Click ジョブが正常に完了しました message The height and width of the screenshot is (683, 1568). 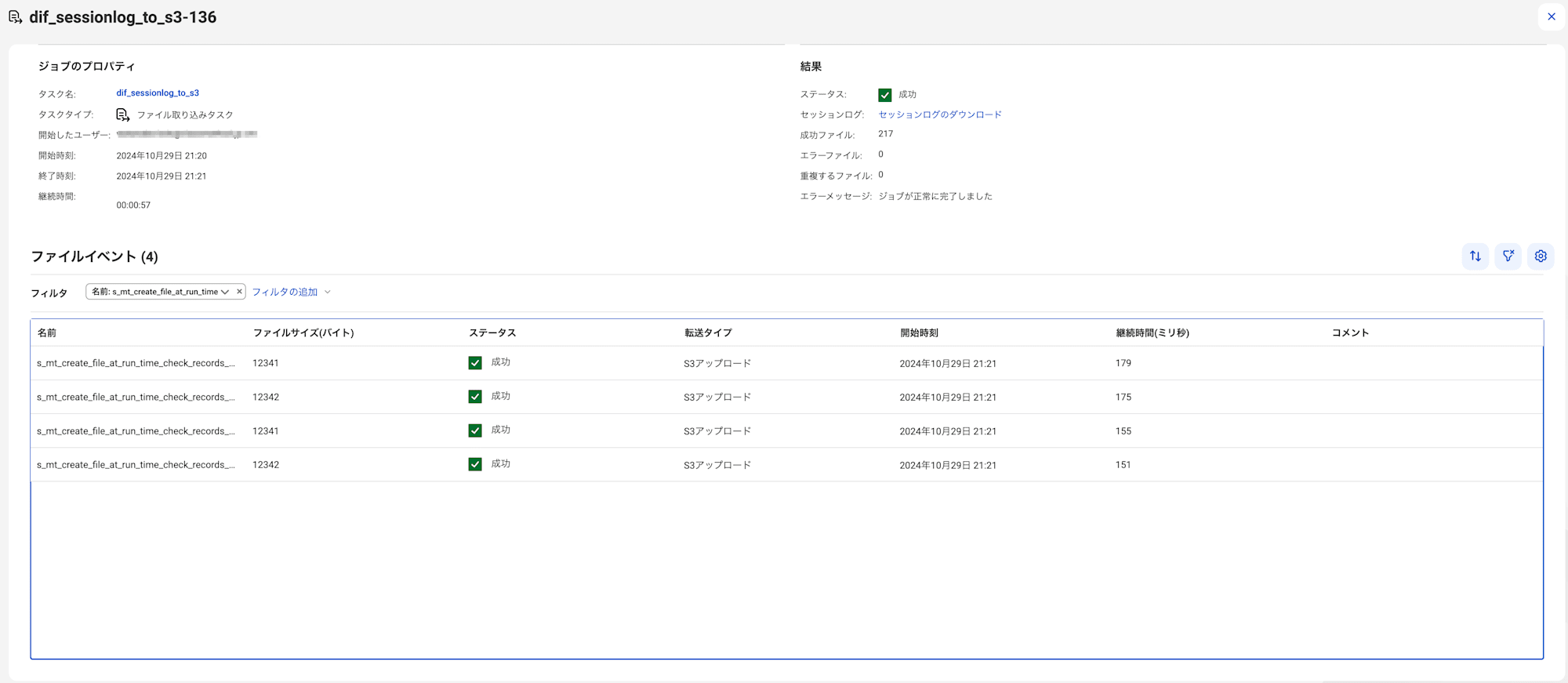pyautogui.click(x=935, y=196)
